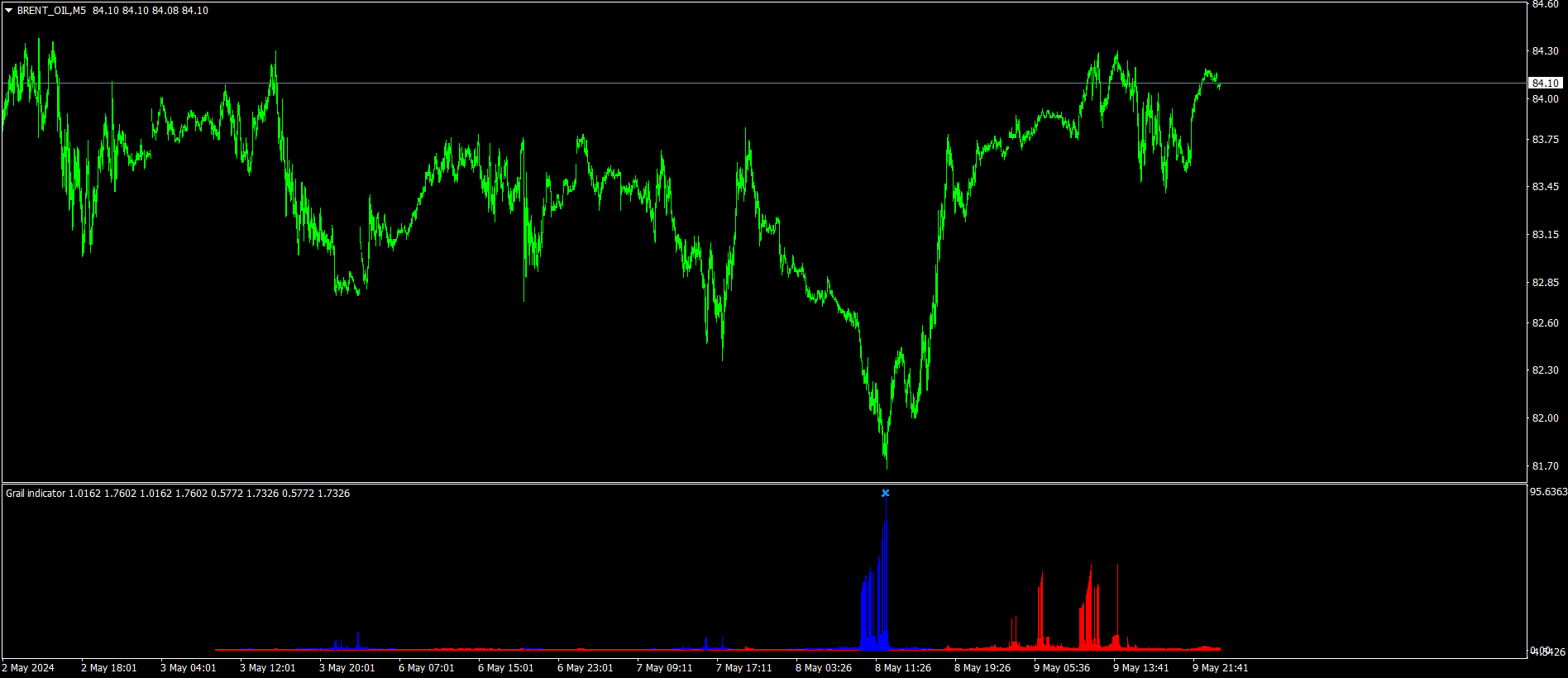Click the 84.00 price axis label
The width and height of the screenshot is (1568, 678).
[1545, 99]
